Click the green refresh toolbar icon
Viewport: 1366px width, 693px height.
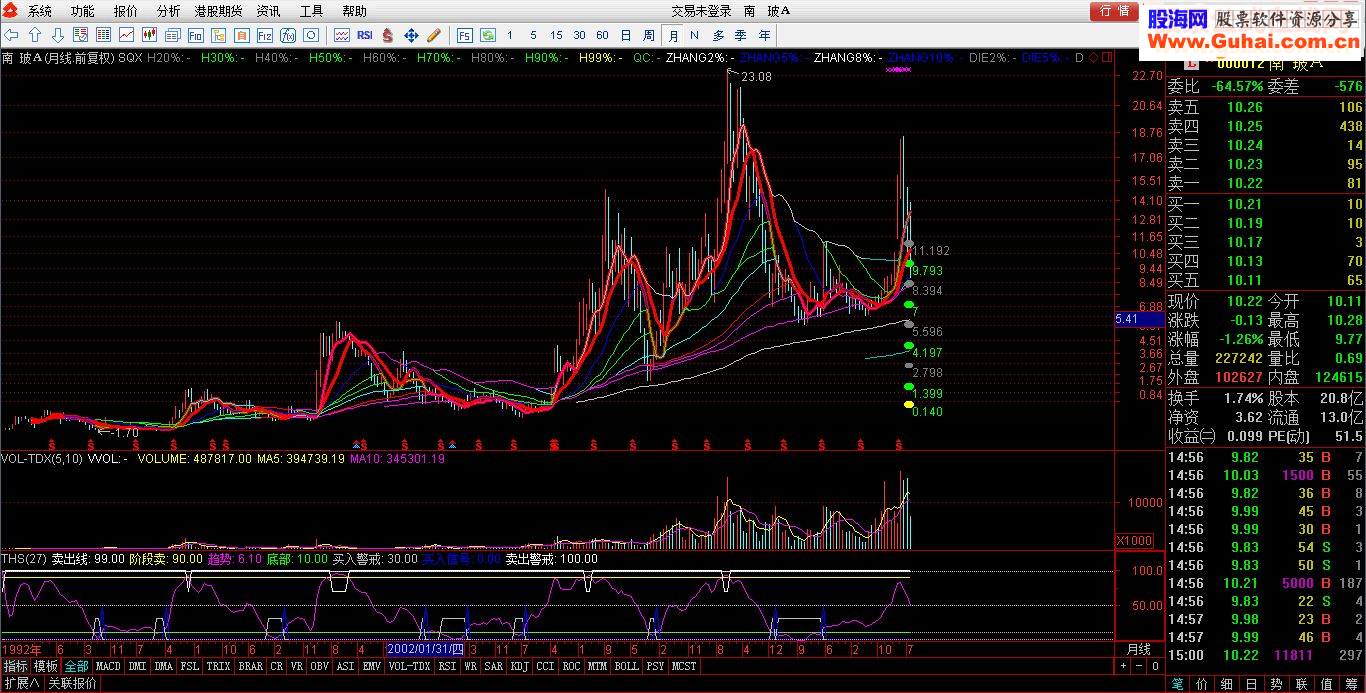point(487,35)
